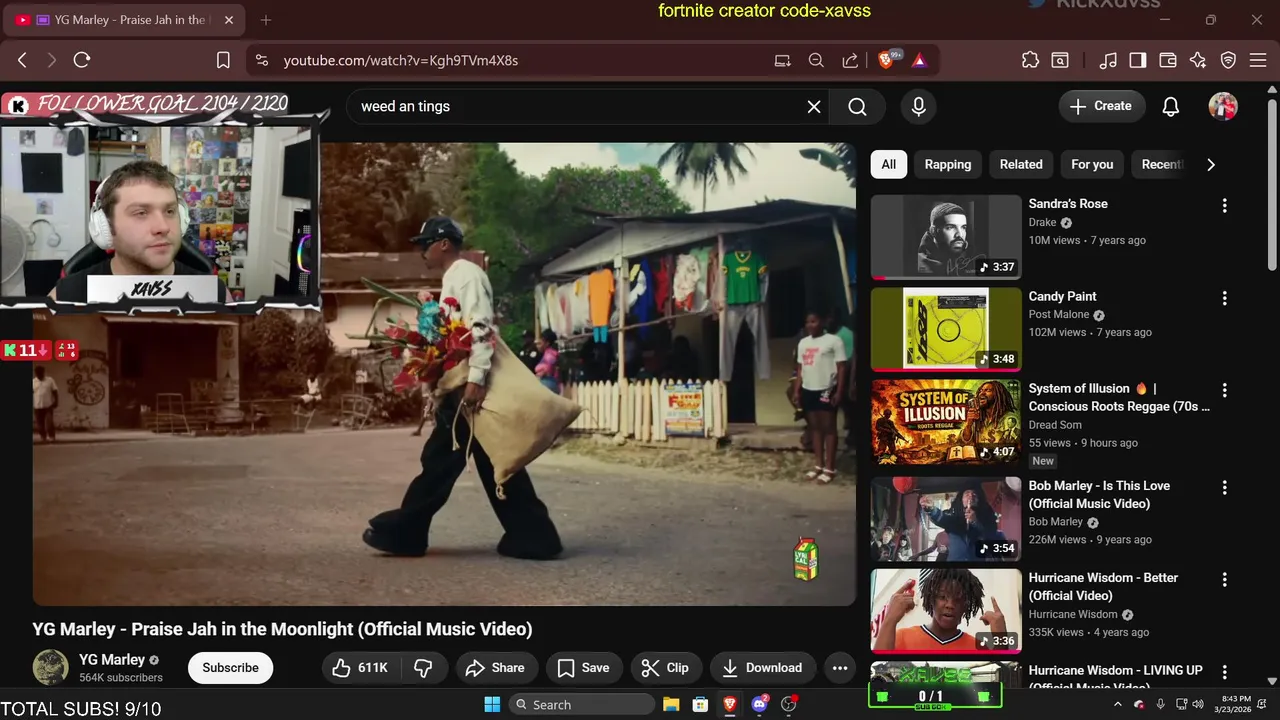Open Brave Shields lion icon
This screenshot has width=1280, height=720.
pyautogui.click(x=886, y=60)
